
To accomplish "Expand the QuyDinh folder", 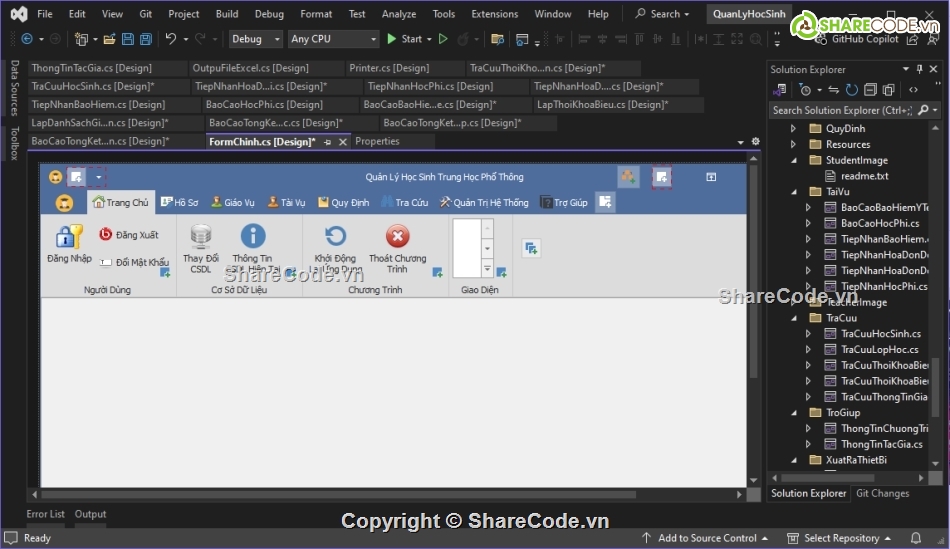I will coord(793,128).
